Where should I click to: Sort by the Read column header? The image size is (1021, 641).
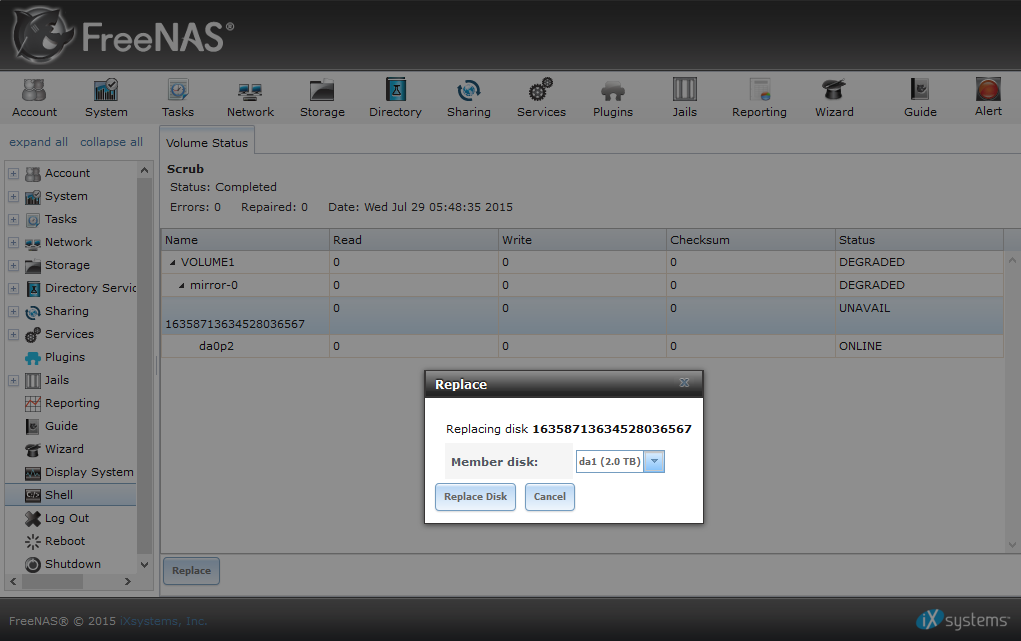(413, 240)
